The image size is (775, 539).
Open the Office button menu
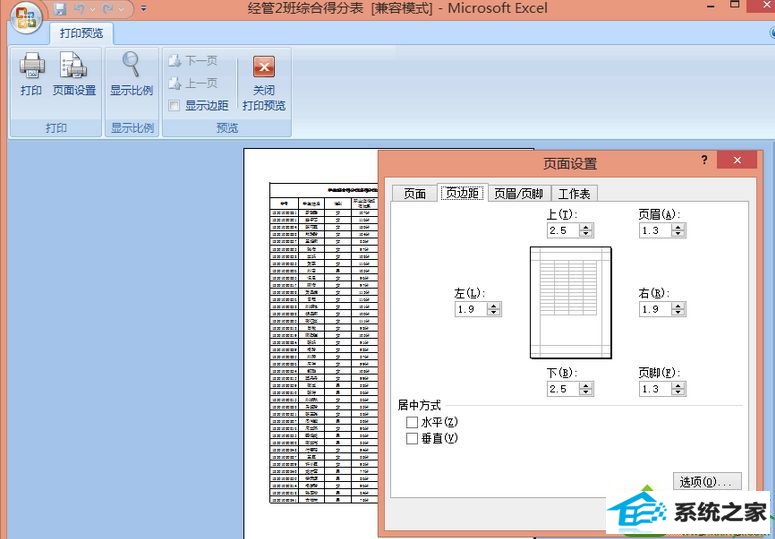26,17
